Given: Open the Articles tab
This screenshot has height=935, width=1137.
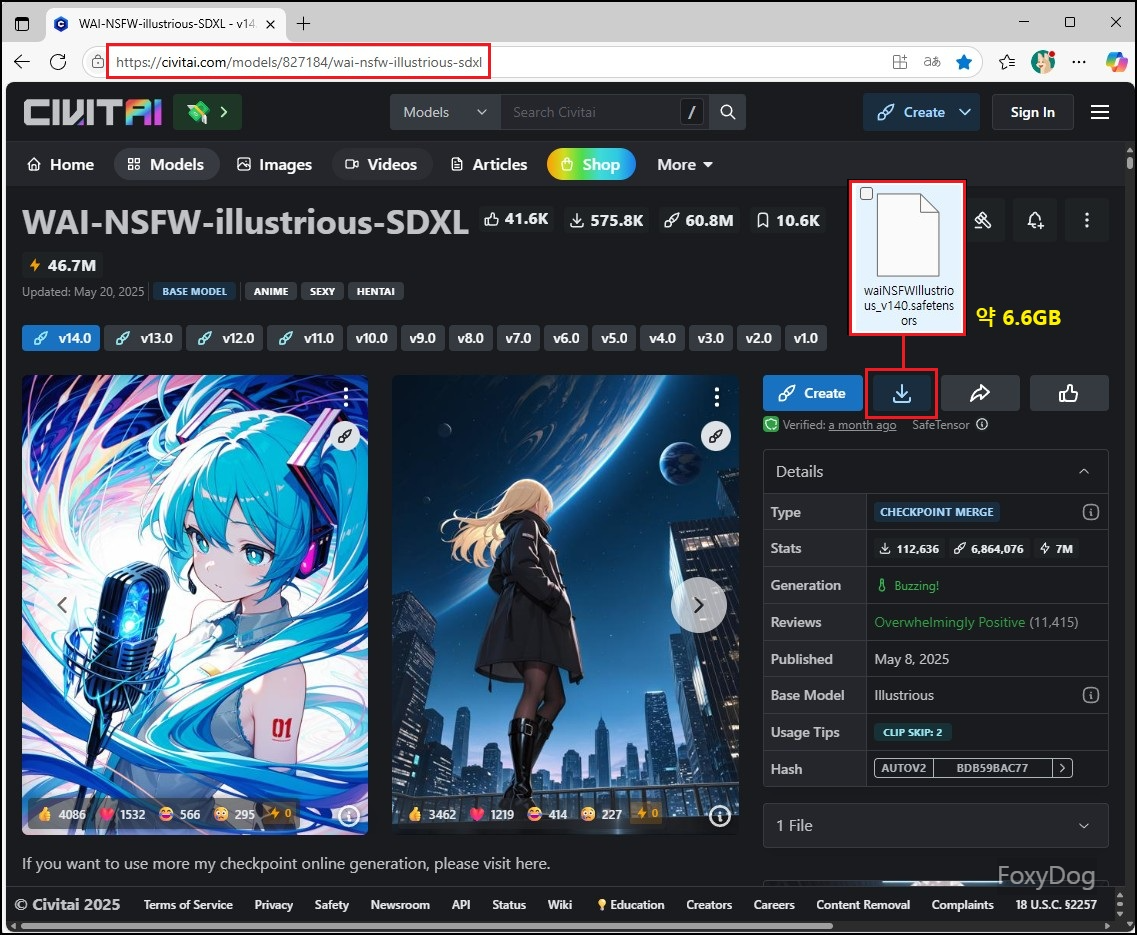Looking at the screenshot, I should tap(489, 165).
